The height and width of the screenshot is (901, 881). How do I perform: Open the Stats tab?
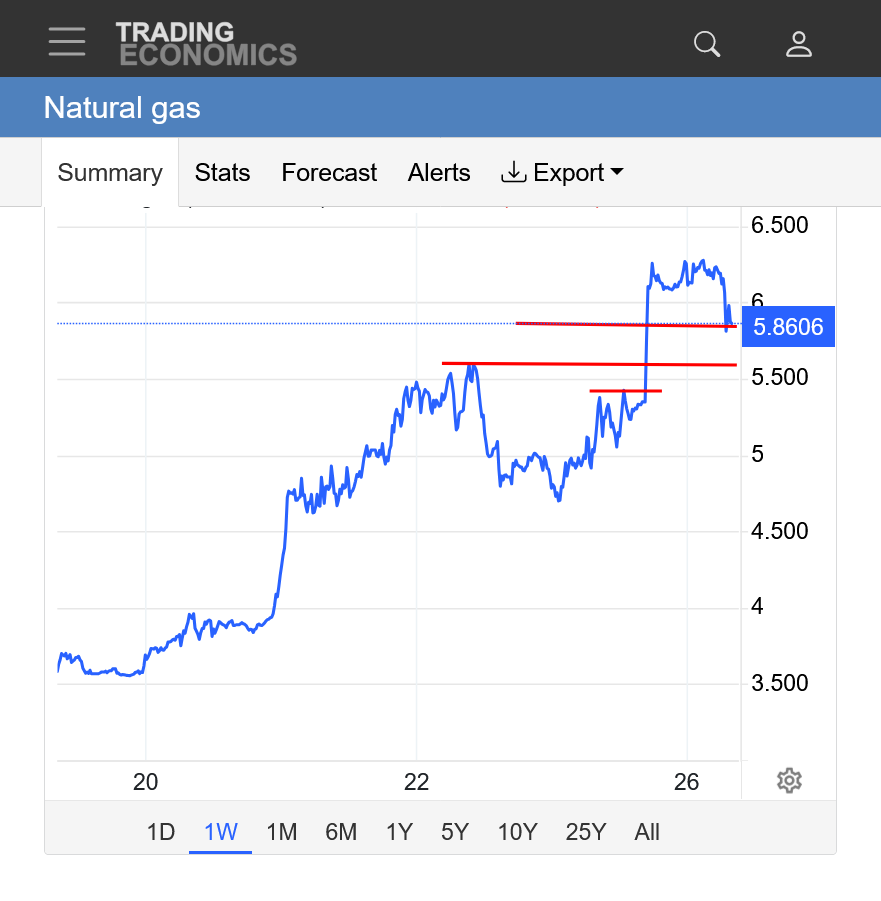222,173
